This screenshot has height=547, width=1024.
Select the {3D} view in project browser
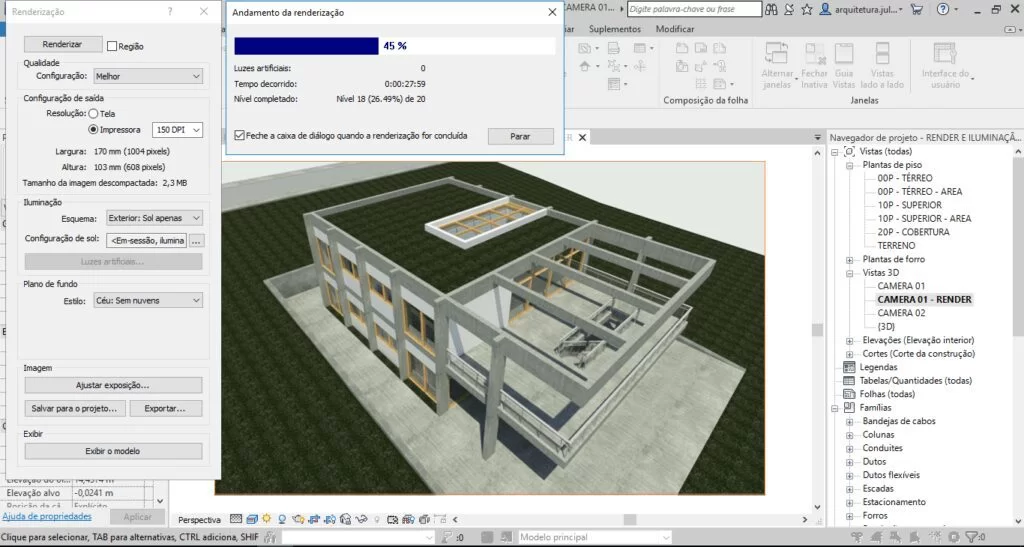pyautogui.click(x=886, y=326)
